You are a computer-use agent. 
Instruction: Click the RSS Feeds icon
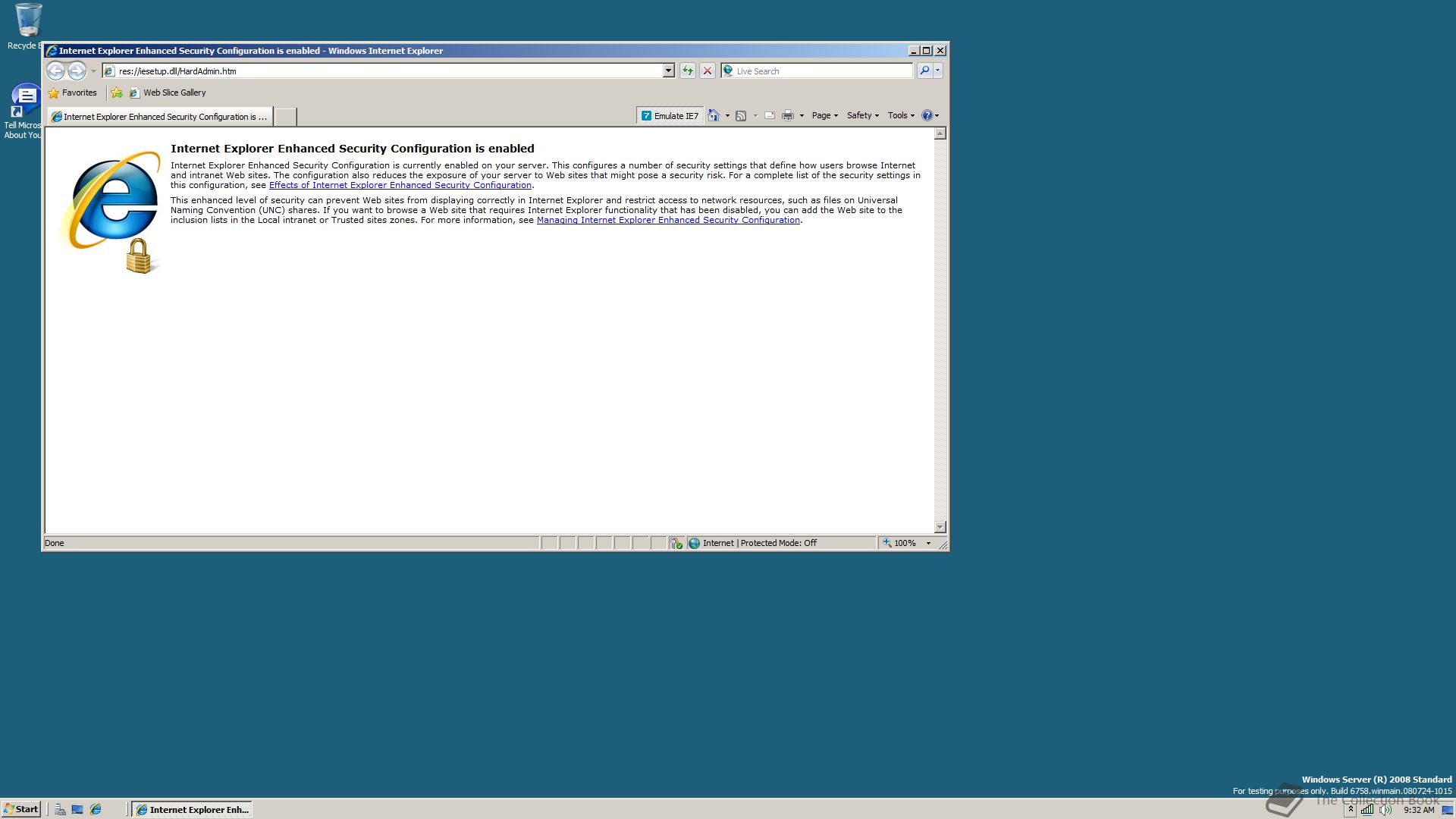tap(741, 115)
